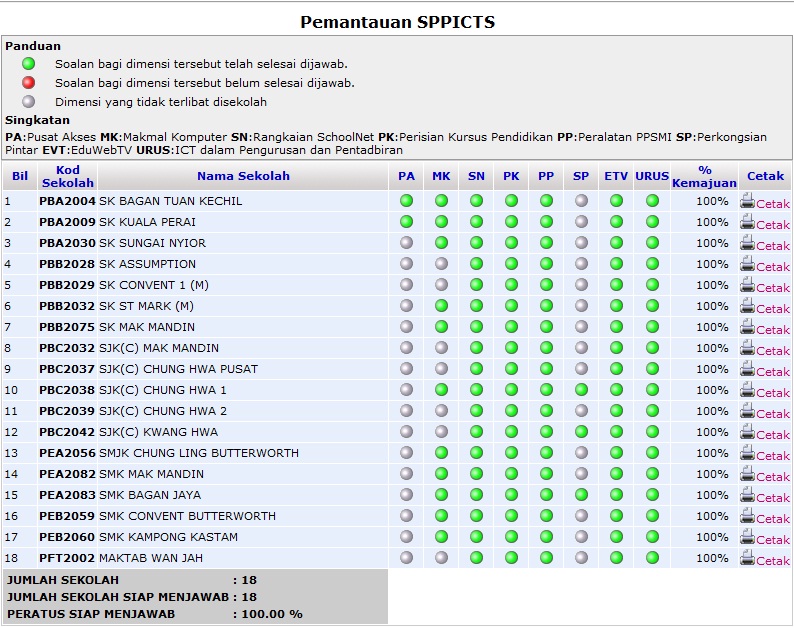Click printer icon for SK BAGAN TUAN KECHIL
Viewport: 794px width, 627px height.
point(747,201)
